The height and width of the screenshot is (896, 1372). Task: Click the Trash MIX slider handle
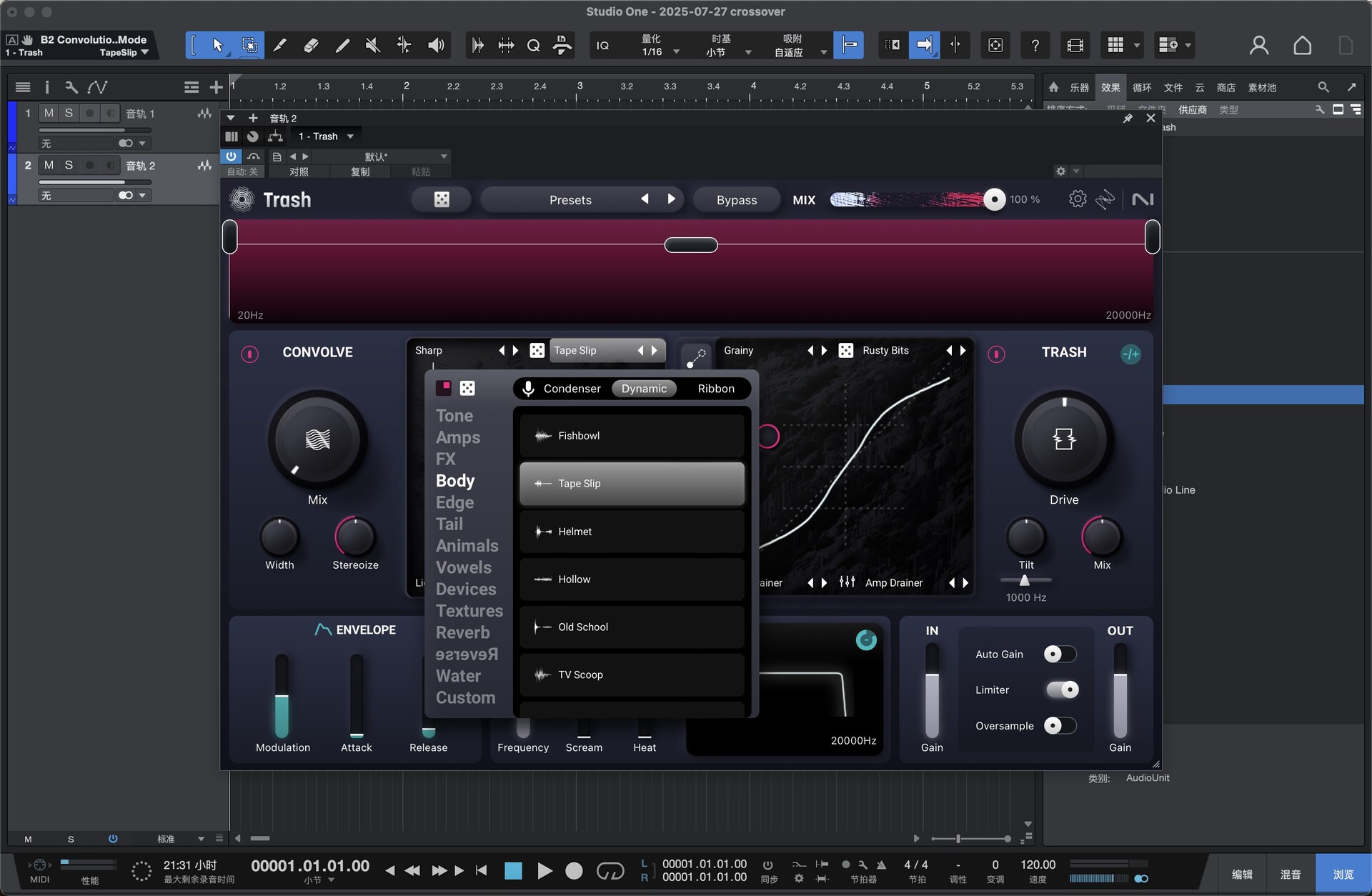click(x=994, y=199)
